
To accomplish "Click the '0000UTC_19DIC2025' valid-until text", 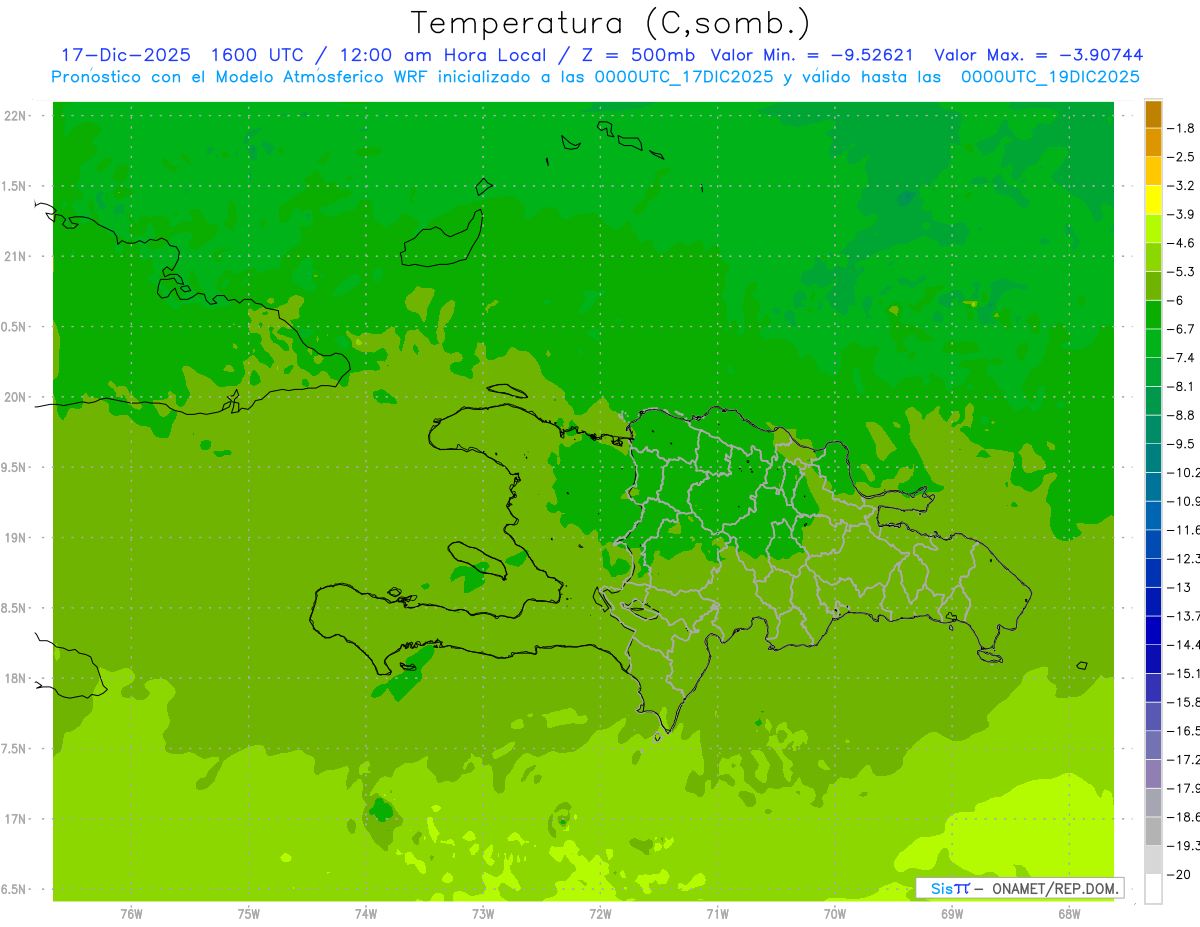I will [x=1050, y=77].
